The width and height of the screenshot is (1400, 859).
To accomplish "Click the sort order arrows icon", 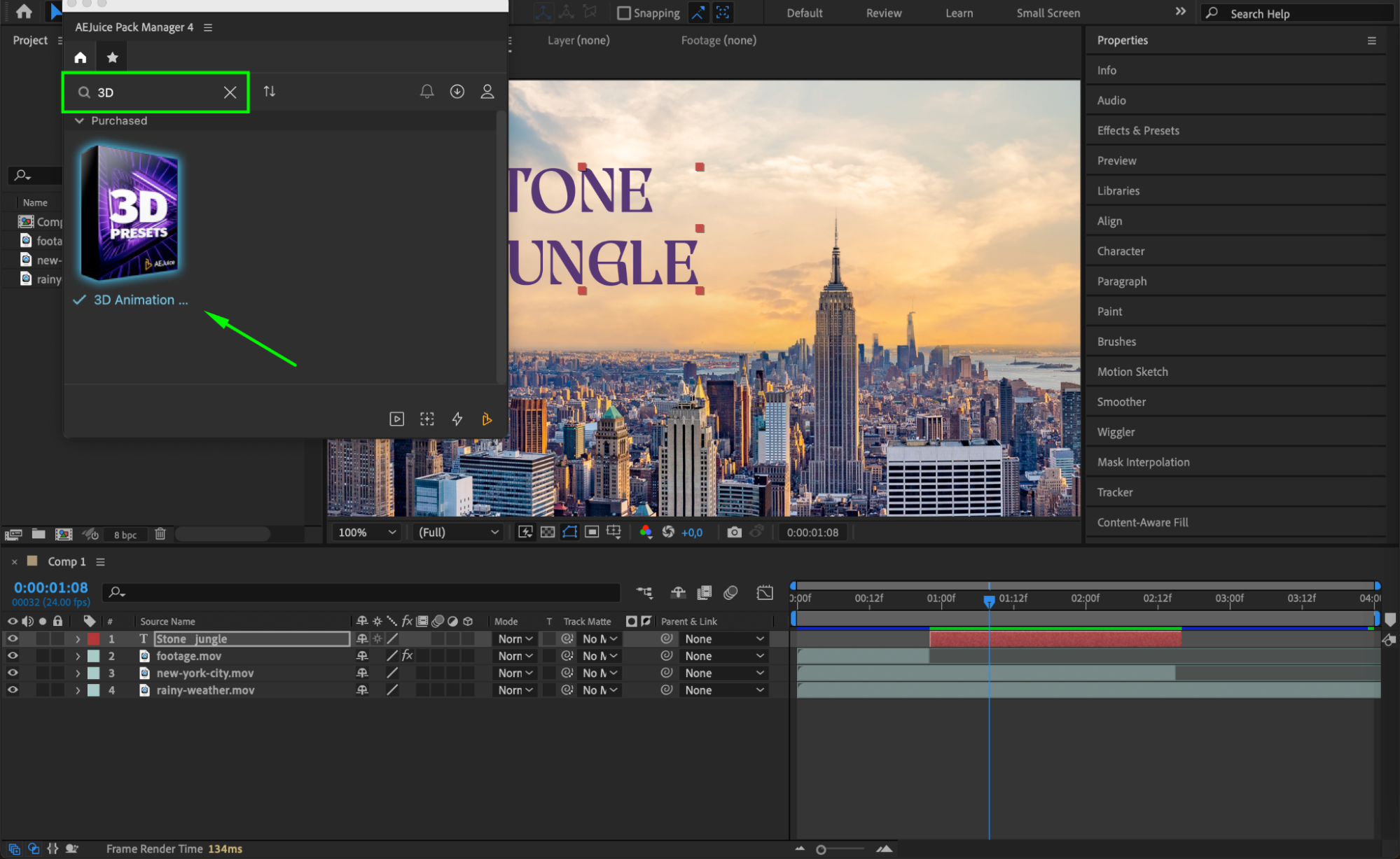I will pyautogui.click(x=269, y=92).
